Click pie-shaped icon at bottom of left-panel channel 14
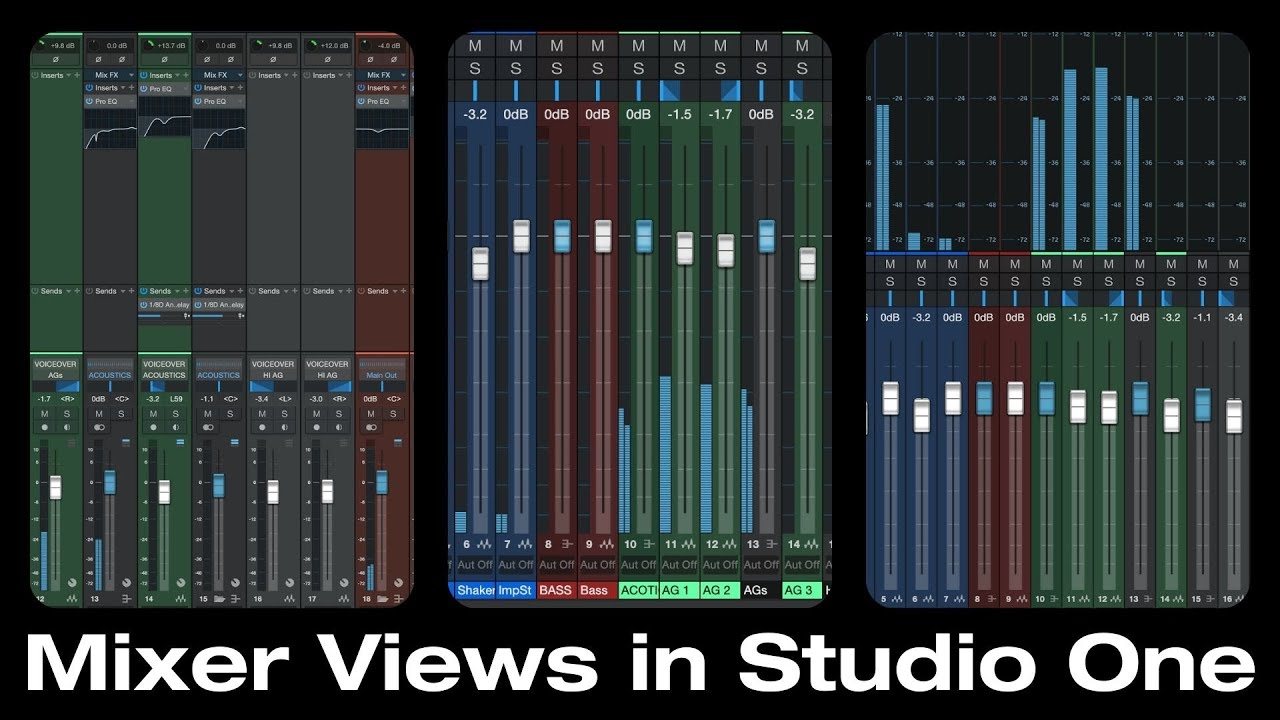Image resolution: width=1280 pixels, height=720 pixels. (x=181, y=582)
